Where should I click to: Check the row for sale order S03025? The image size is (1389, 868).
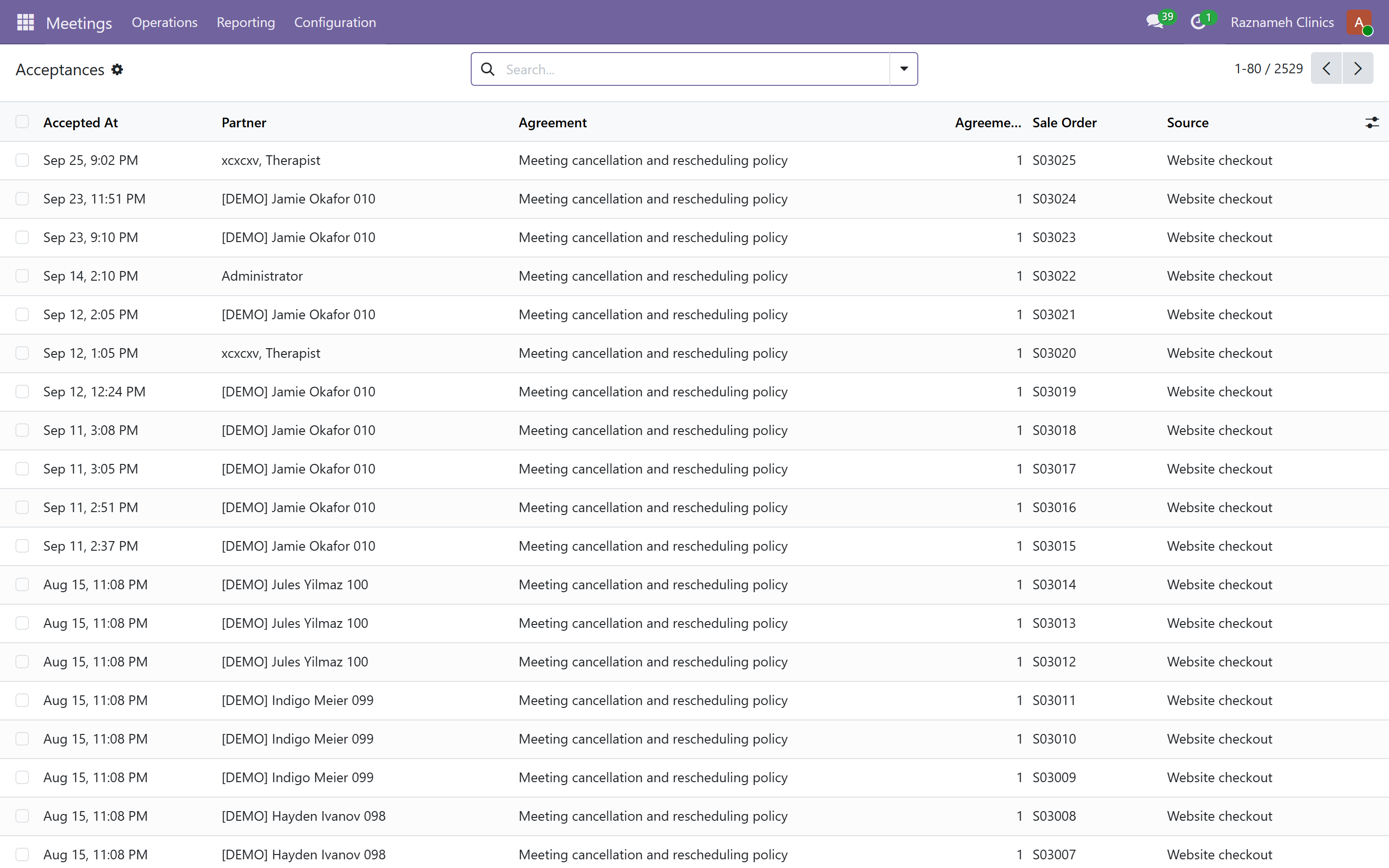[x=22, y=160]
